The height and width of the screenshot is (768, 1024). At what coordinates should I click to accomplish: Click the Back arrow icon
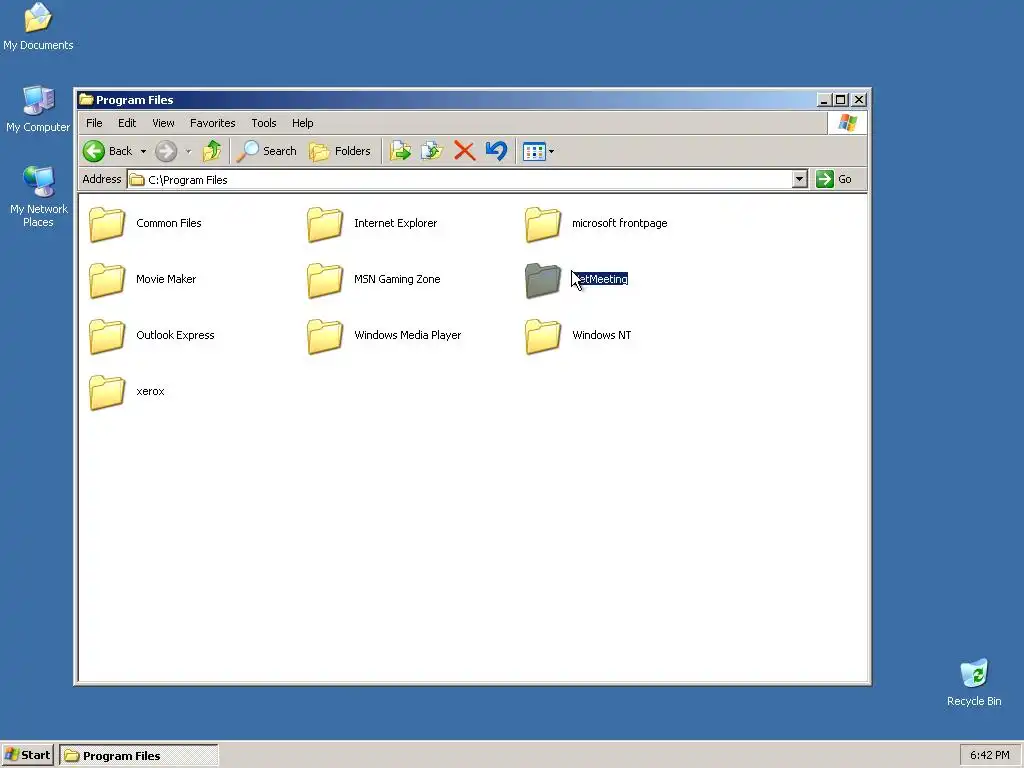(x=94, y=151)
